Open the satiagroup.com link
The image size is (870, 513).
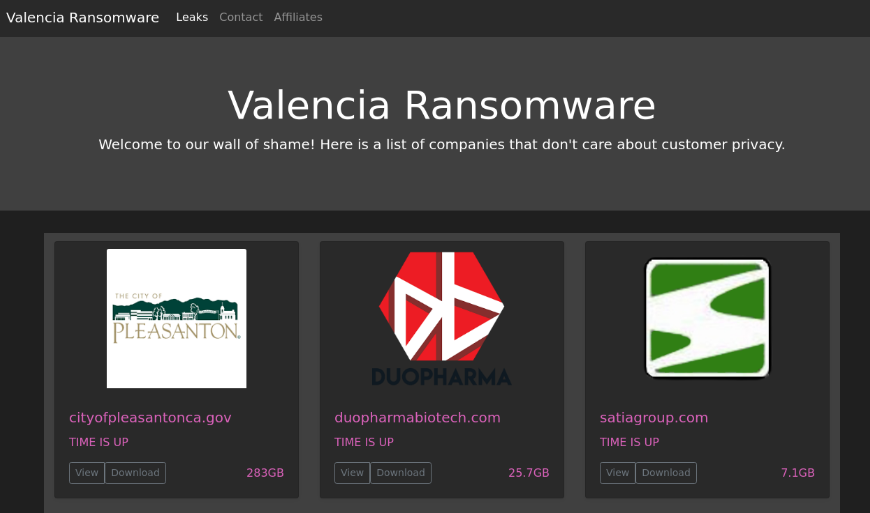tap(654, 418)
